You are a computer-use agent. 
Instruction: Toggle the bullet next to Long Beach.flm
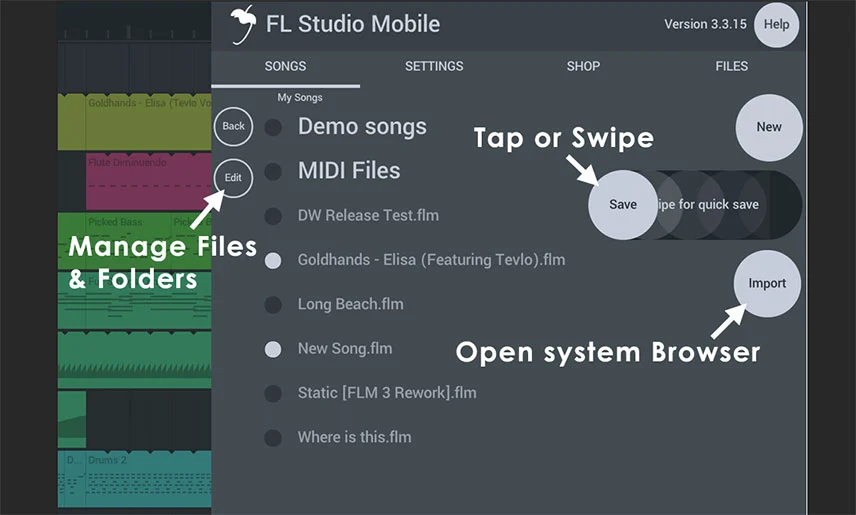click(273, 305)
